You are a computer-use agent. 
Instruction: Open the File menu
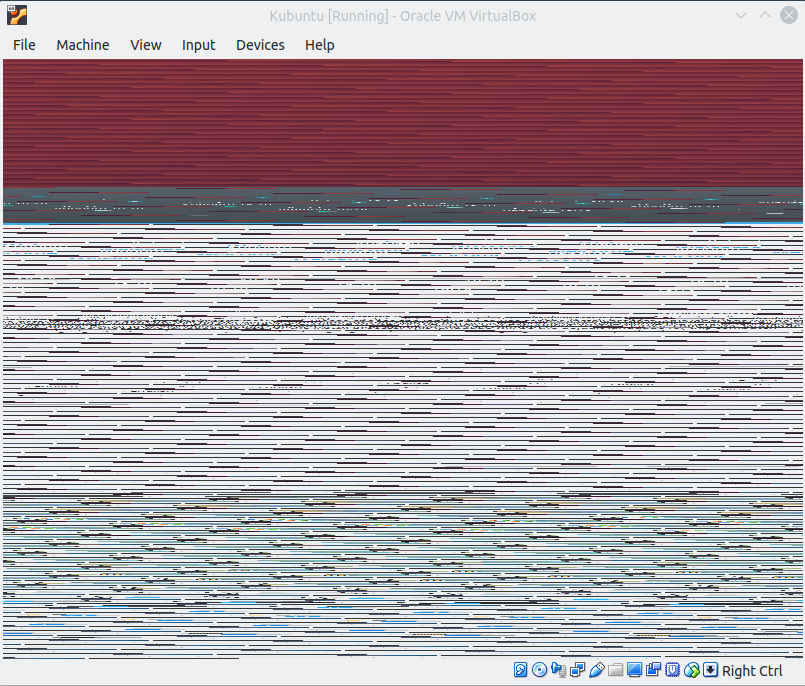pyautogui.click(x=24, y=45)
